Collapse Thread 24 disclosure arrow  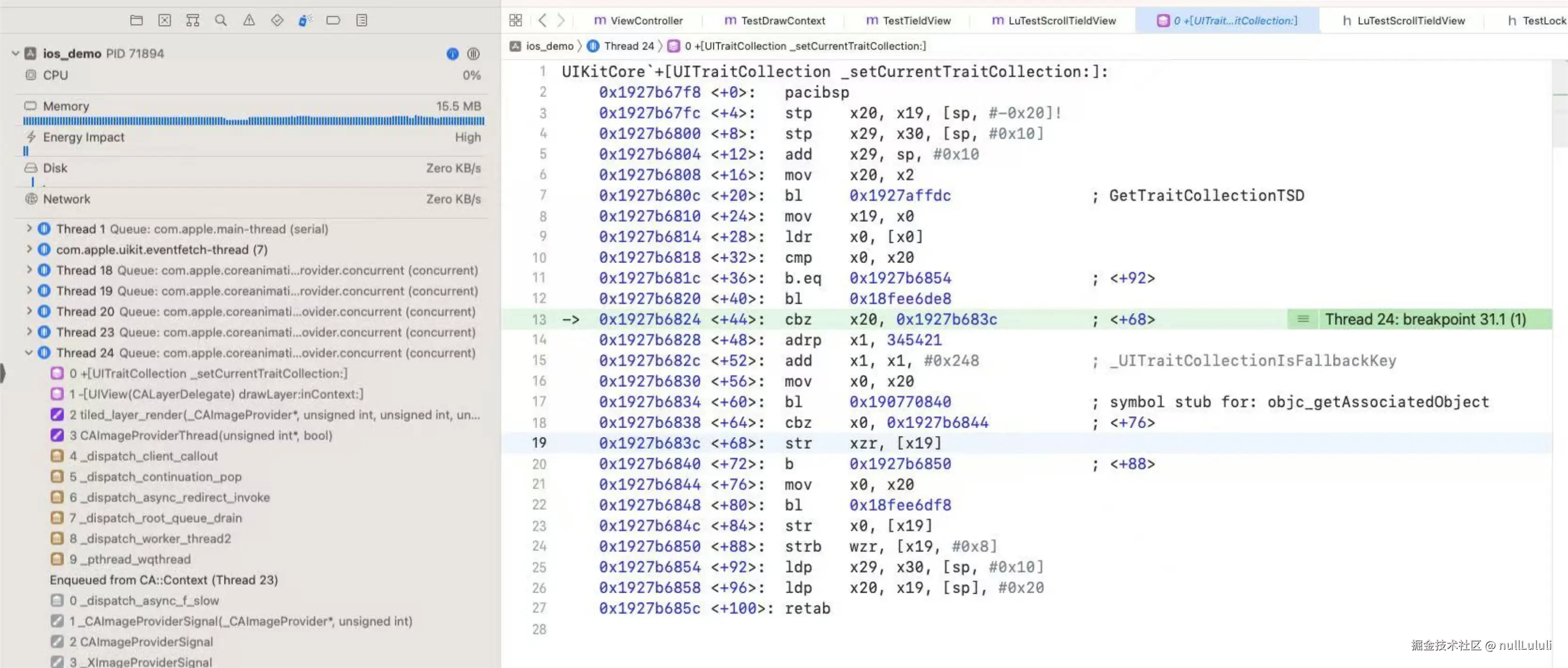tap(29, 353)
